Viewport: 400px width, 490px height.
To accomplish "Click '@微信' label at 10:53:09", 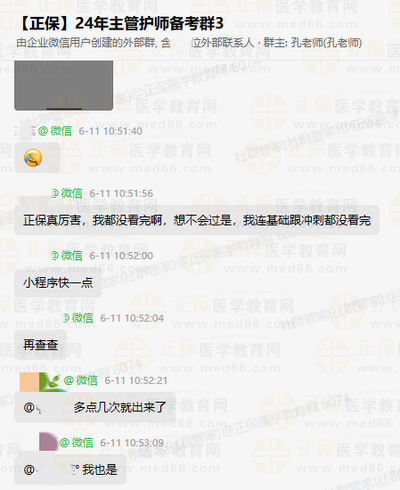I will [76, 443].
